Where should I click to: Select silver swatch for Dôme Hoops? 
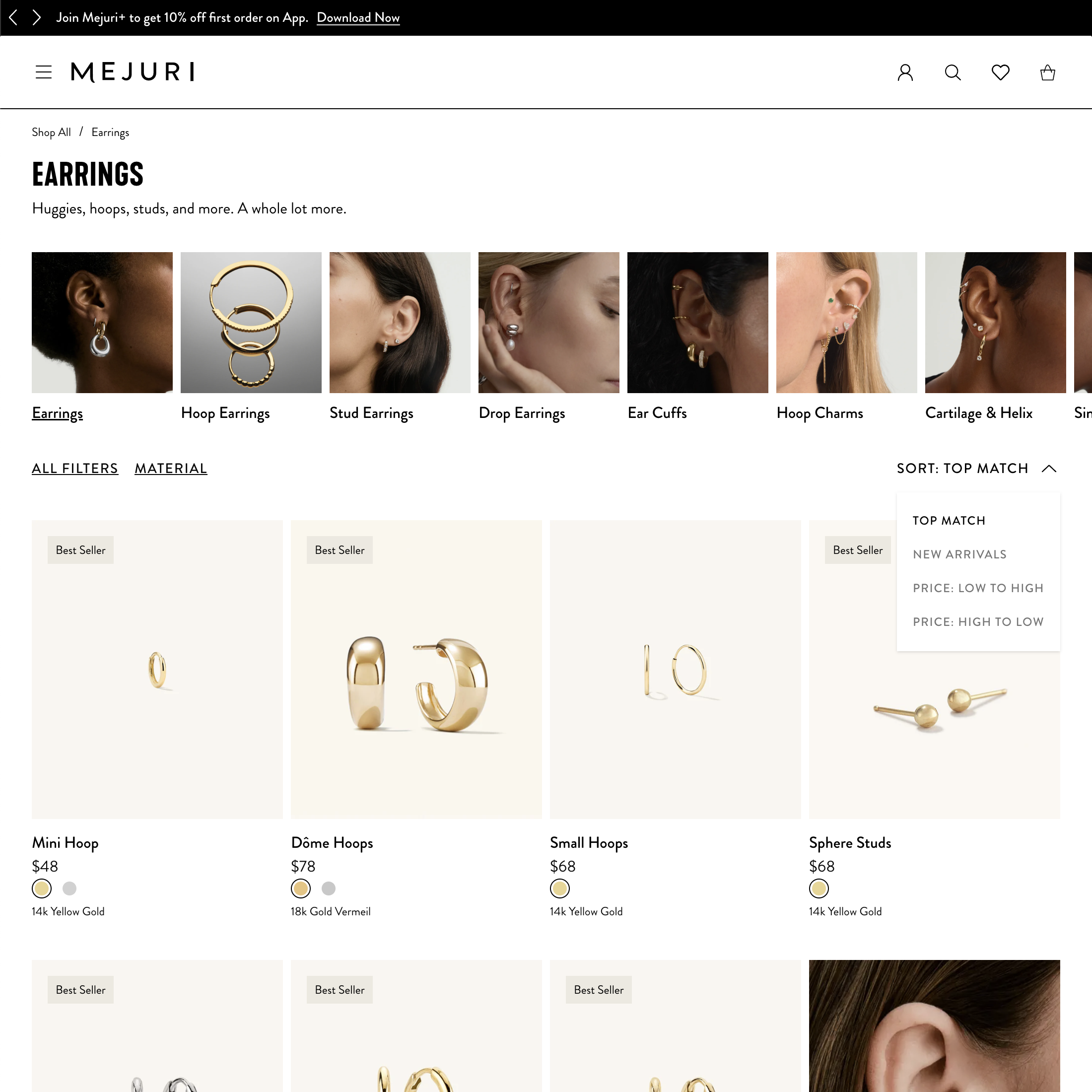(329, 888)
